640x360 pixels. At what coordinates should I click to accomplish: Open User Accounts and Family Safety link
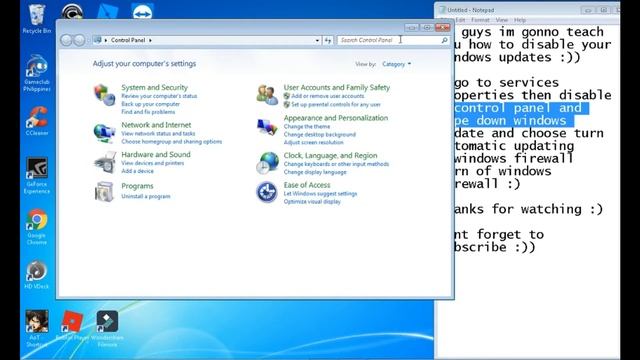point(337,87)
